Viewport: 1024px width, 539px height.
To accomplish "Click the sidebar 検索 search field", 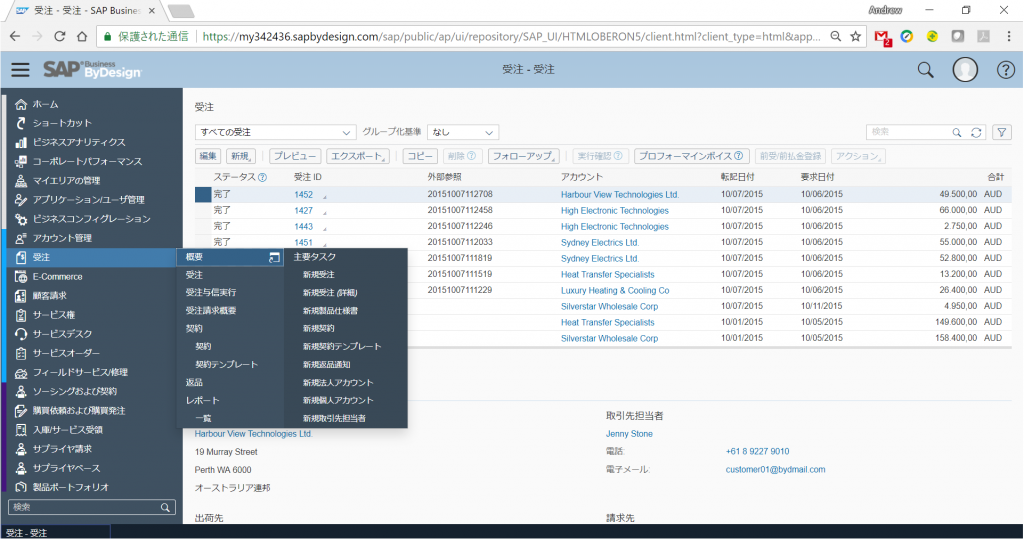I will [91, 507].
